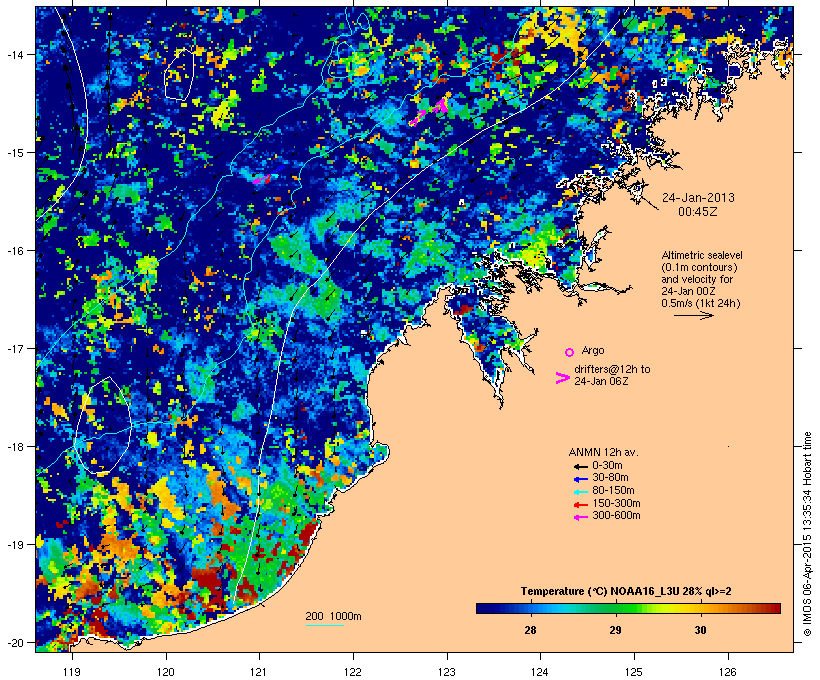Click the longitude axis label 122
The height and width of the screenshot is (680, 820).
[353, 672]
